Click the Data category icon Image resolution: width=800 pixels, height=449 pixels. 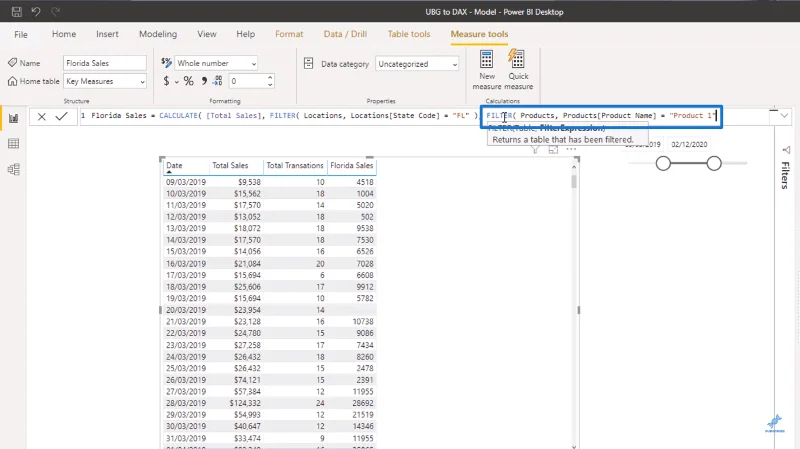click(308, 63)
